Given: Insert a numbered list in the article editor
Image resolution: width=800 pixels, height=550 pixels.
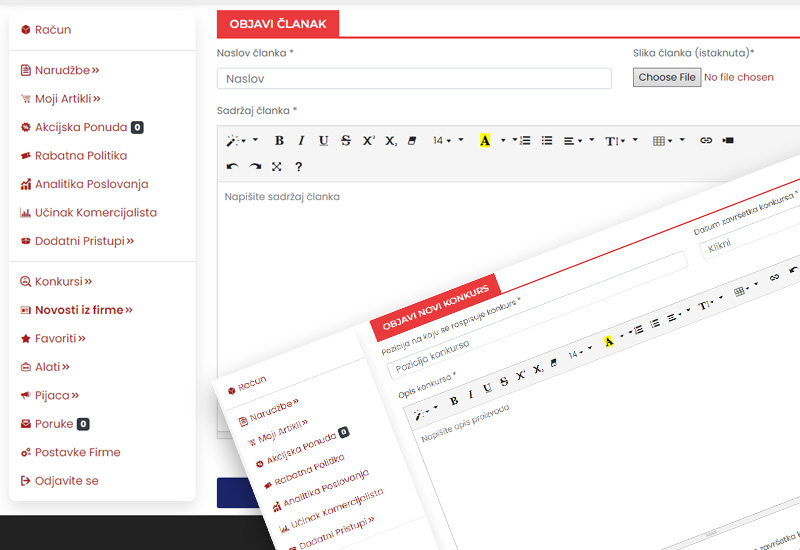Looking at the screenshot, I should (525, 140).
